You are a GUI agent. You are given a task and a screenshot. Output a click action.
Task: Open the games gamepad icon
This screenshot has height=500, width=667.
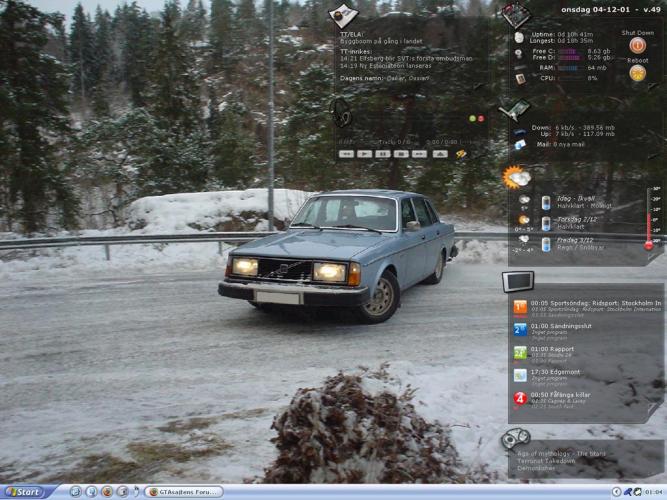point(515,438)
